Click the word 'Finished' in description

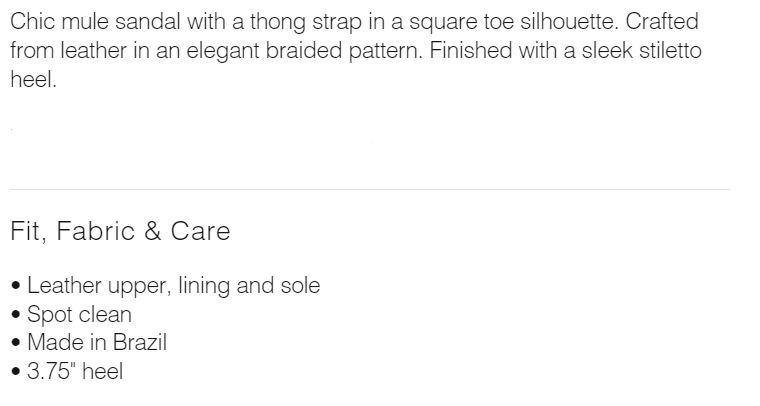[471, 50]
